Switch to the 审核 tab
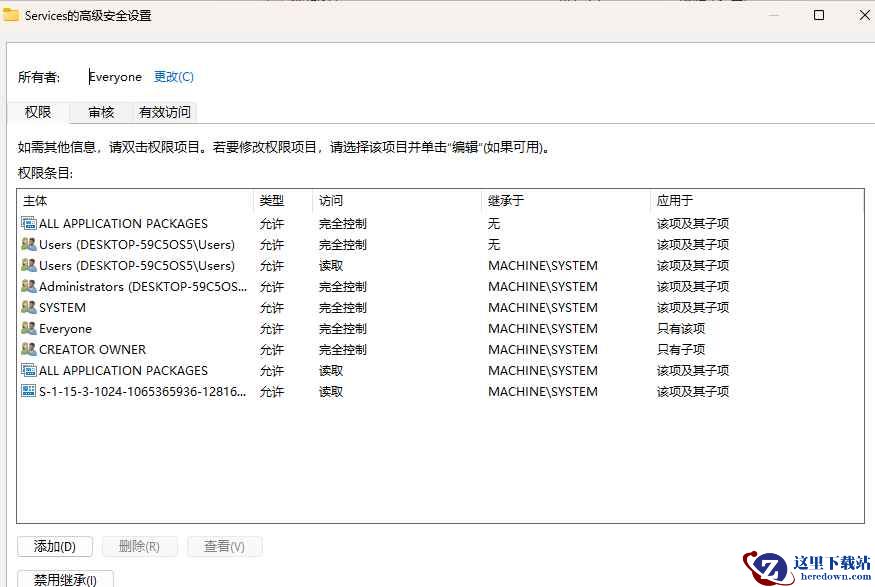Viewport: 875px width, 587px height. pos(101,112)
